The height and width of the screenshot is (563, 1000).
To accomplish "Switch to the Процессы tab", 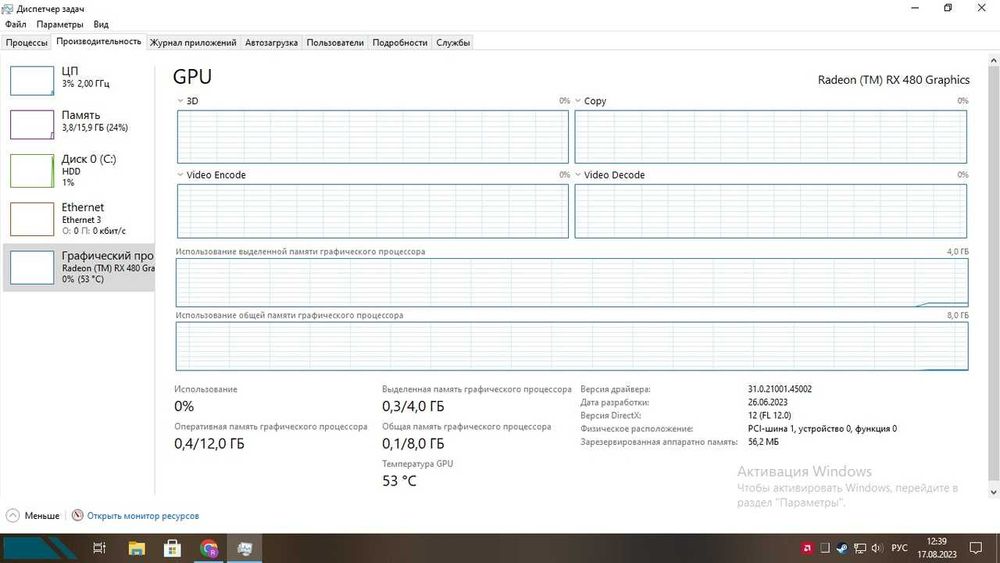I will (x=27, y=43).
